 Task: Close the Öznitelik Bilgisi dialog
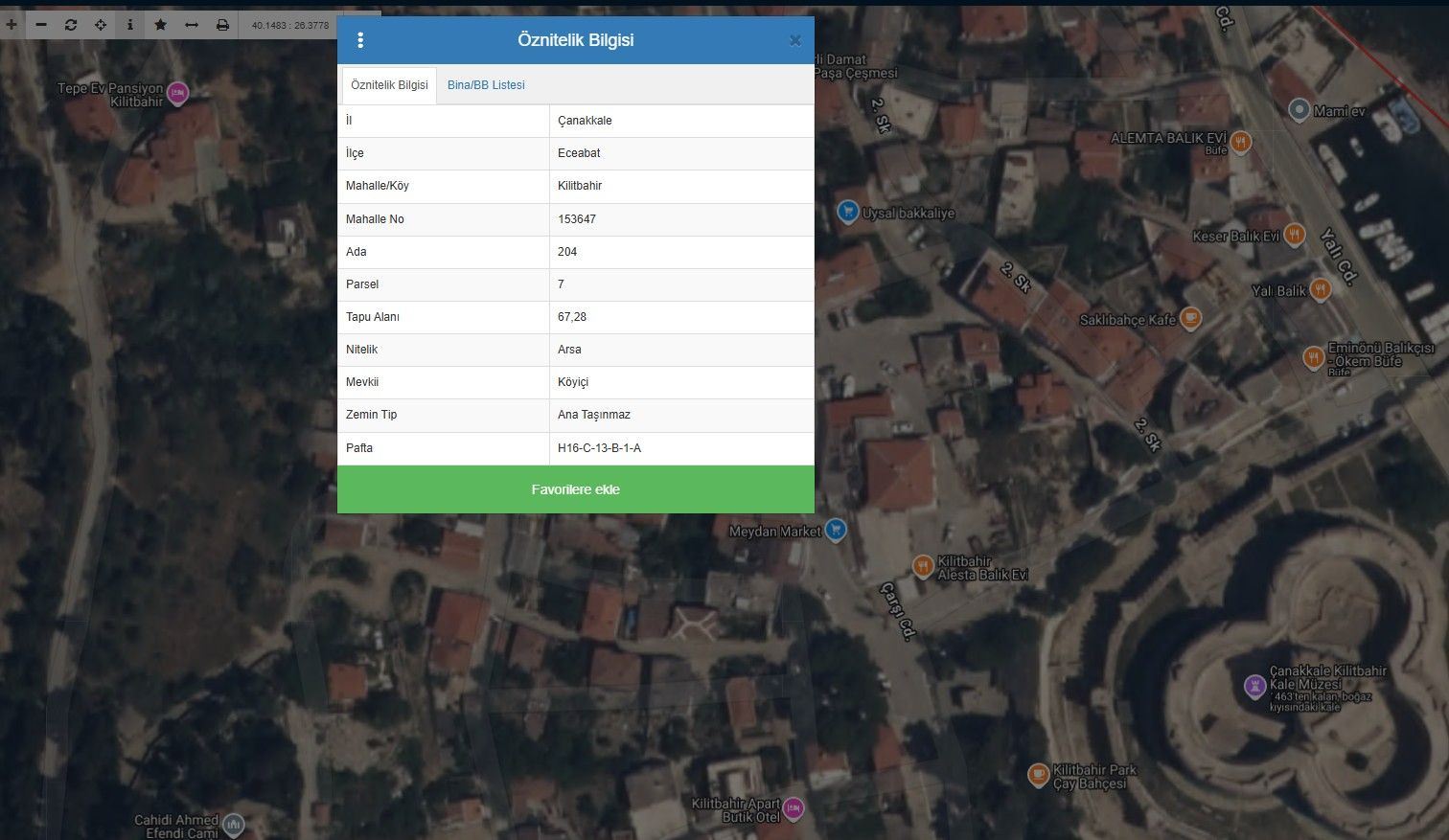point(794,40)
